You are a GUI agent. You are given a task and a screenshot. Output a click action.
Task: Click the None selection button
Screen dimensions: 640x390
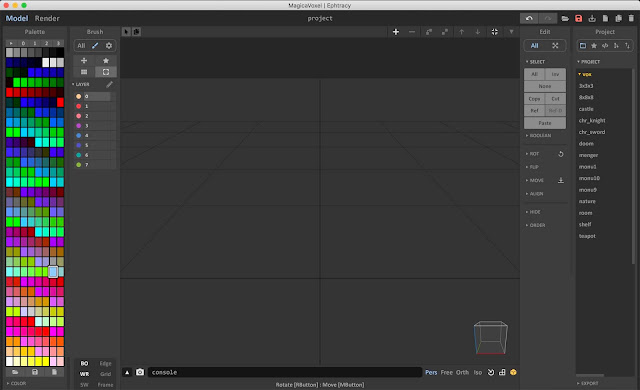tap(545, 86)
